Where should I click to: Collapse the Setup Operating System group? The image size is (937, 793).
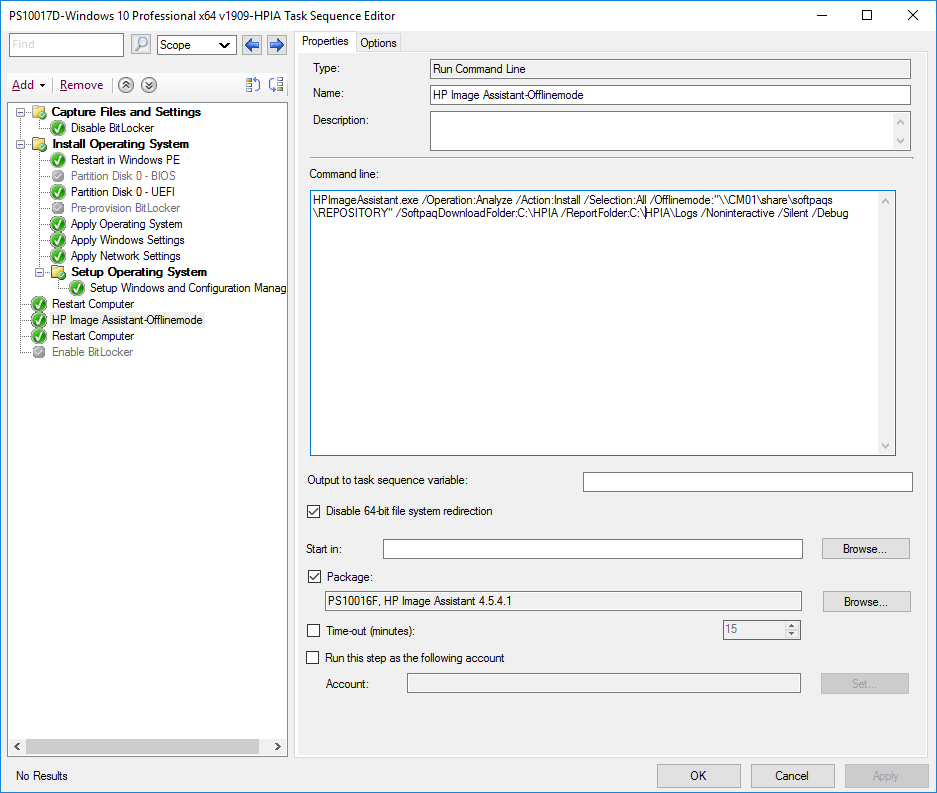click(x=39, y=272)
